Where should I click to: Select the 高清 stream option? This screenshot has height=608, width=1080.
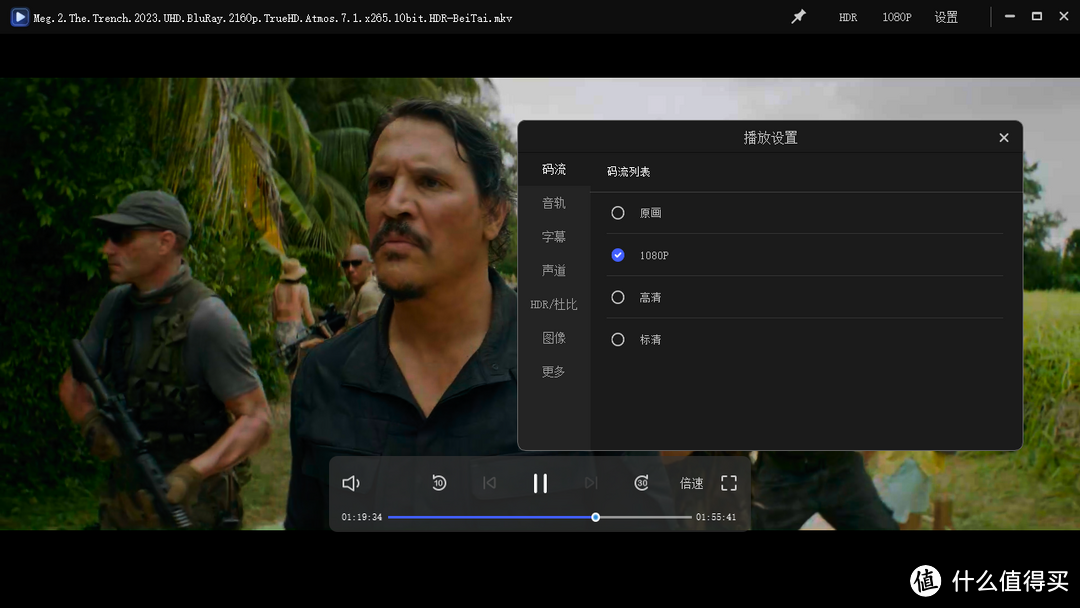804,297
